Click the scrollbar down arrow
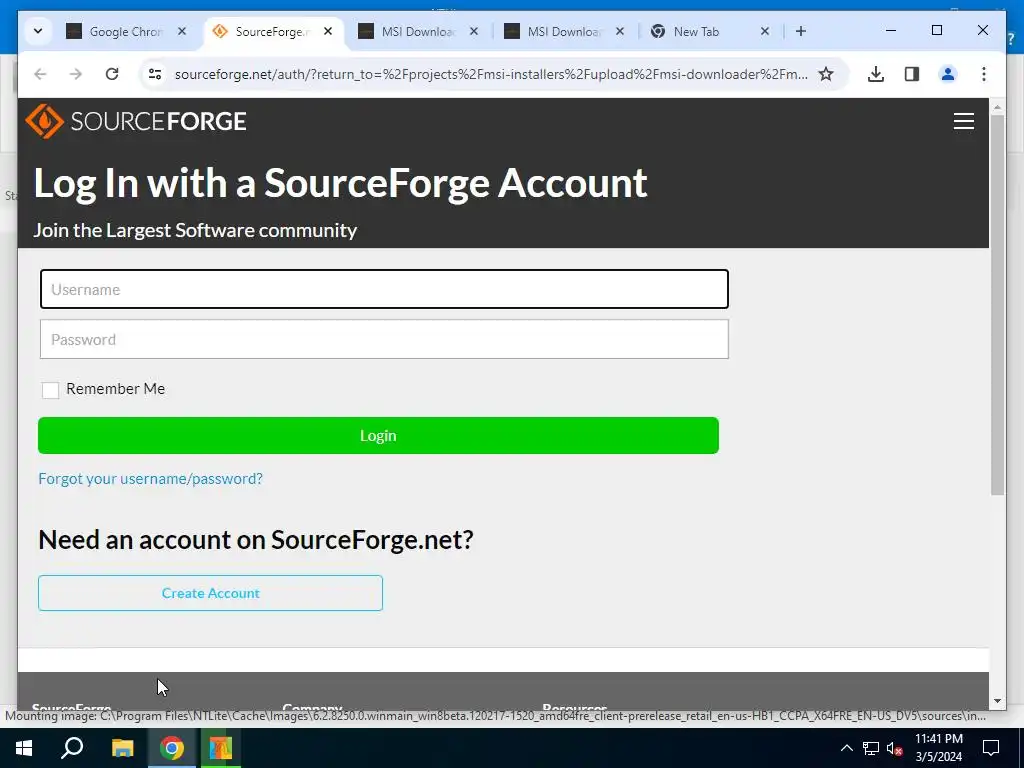Viewport: 1024px width, 768px height. 997,701
